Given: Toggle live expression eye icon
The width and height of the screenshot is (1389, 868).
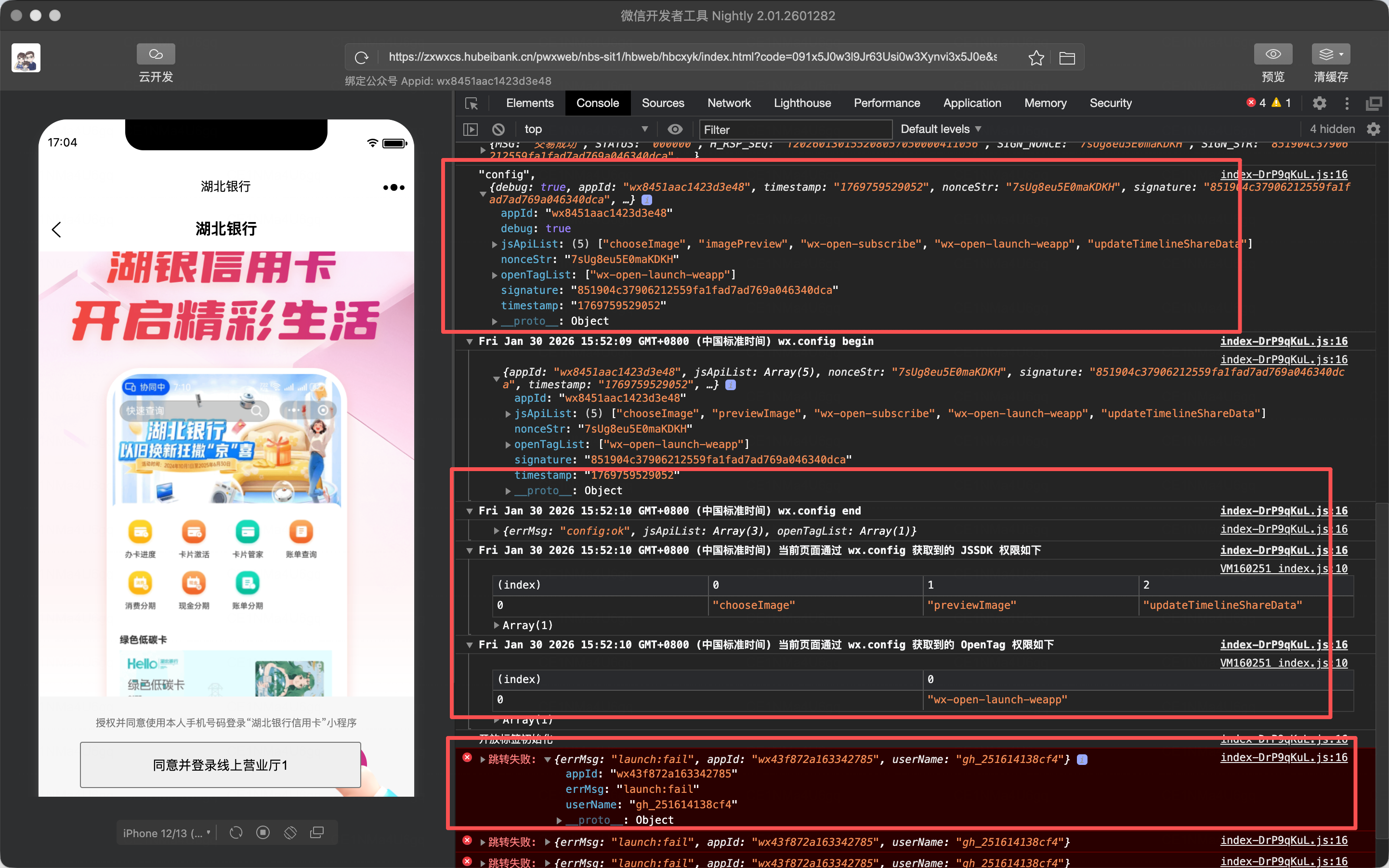Looking at the screenshot, I should pyautogui.click(x=675, y=129).
